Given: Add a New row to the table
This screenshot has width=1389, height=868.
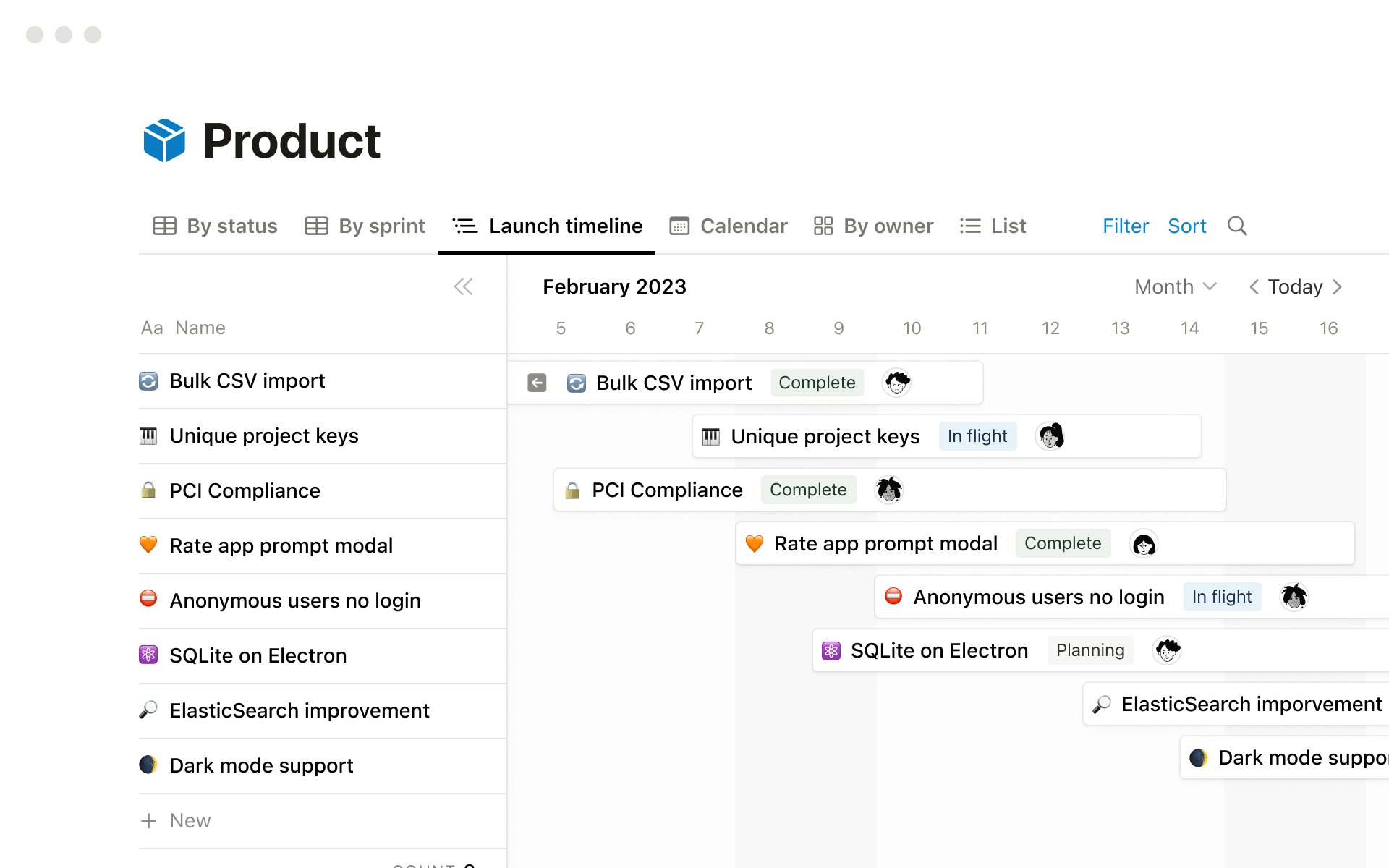Looking at the screenshot, I should pos(176,820).
